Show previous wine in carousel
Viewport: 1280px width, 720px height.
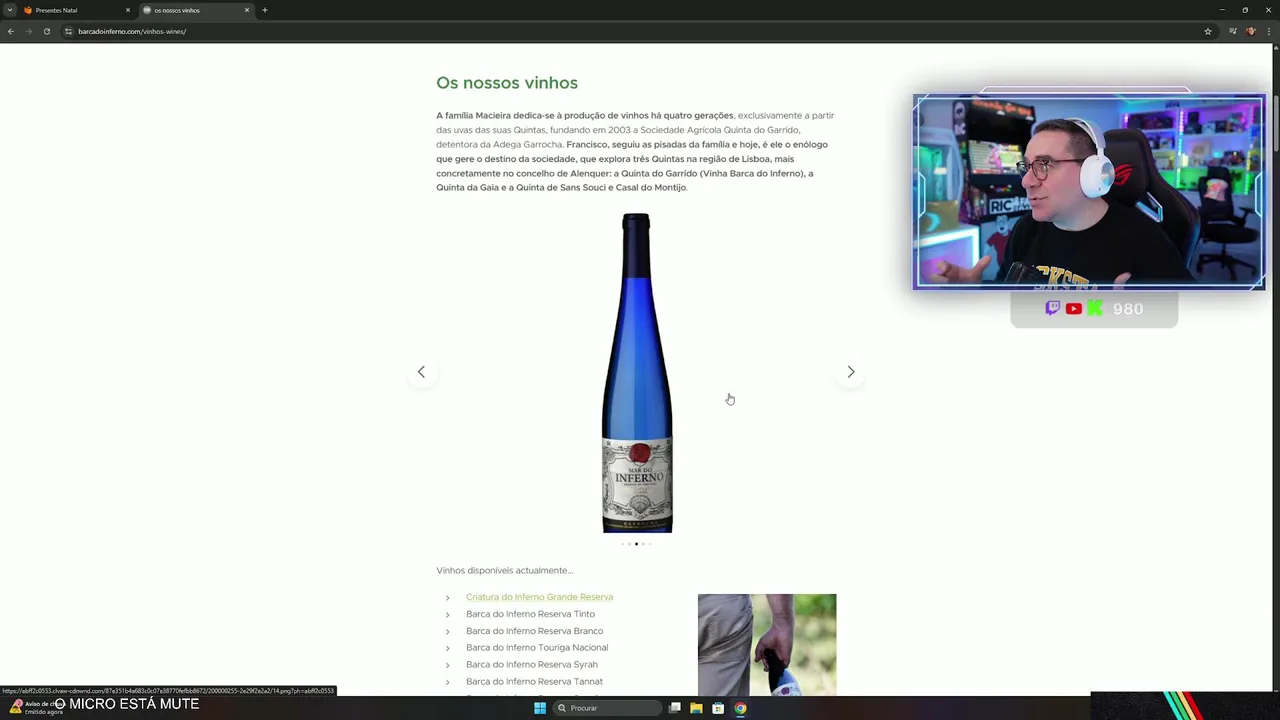421,372
